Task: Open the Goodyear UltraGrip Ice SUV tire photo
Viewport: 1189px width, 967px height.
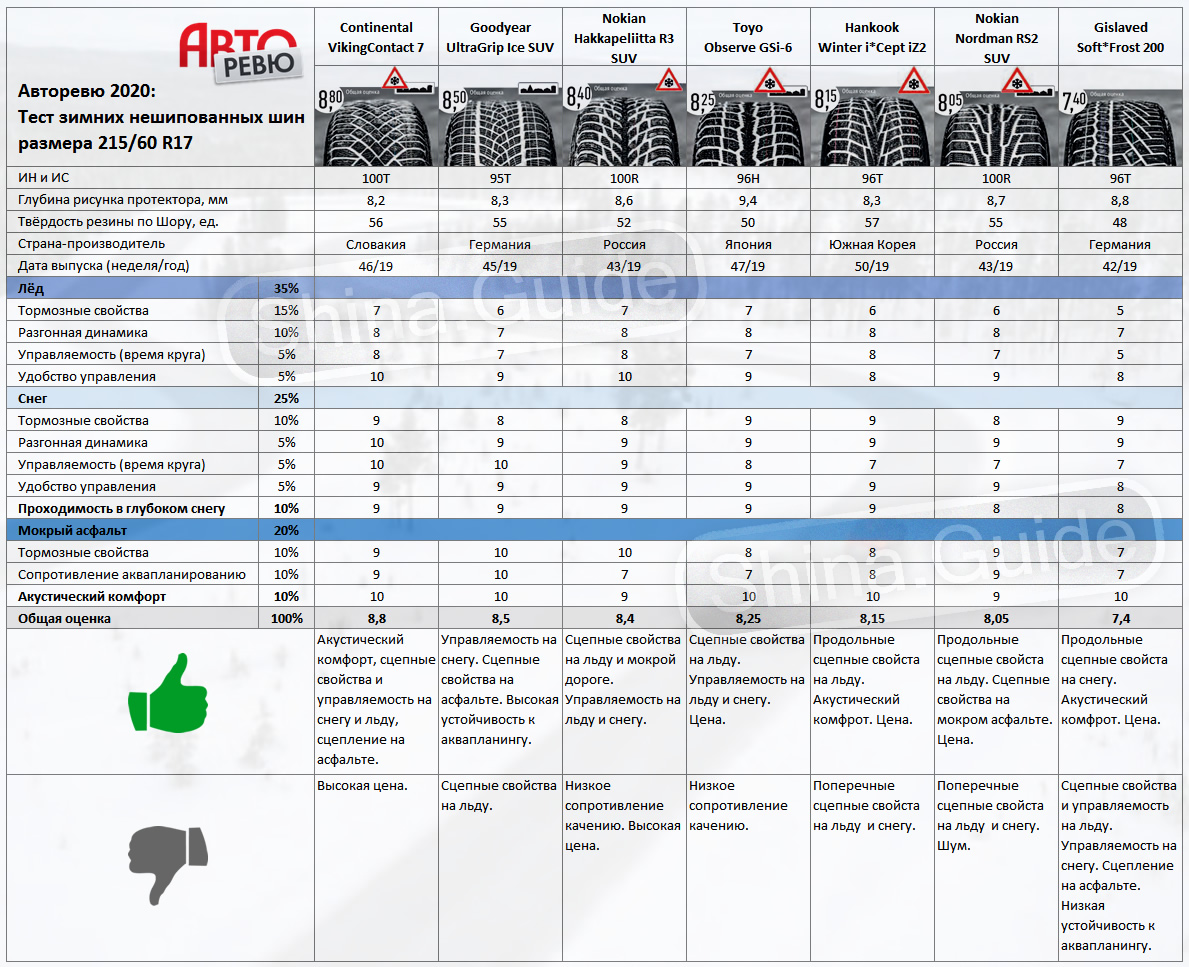Action: [x=500, y=116]
